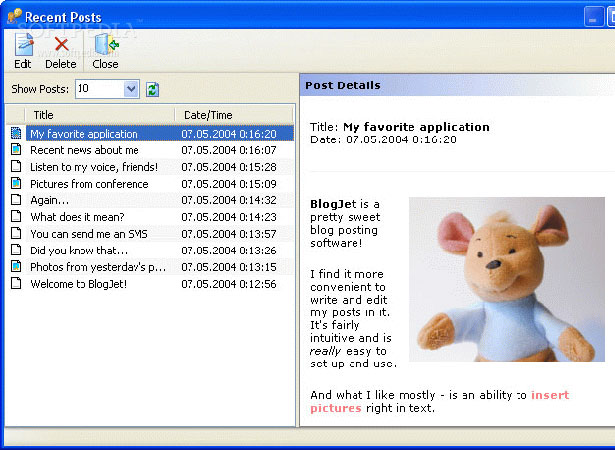Click the Show Posts value field showing 10
This screenshot has width=615, height=450.
point(100,89)
